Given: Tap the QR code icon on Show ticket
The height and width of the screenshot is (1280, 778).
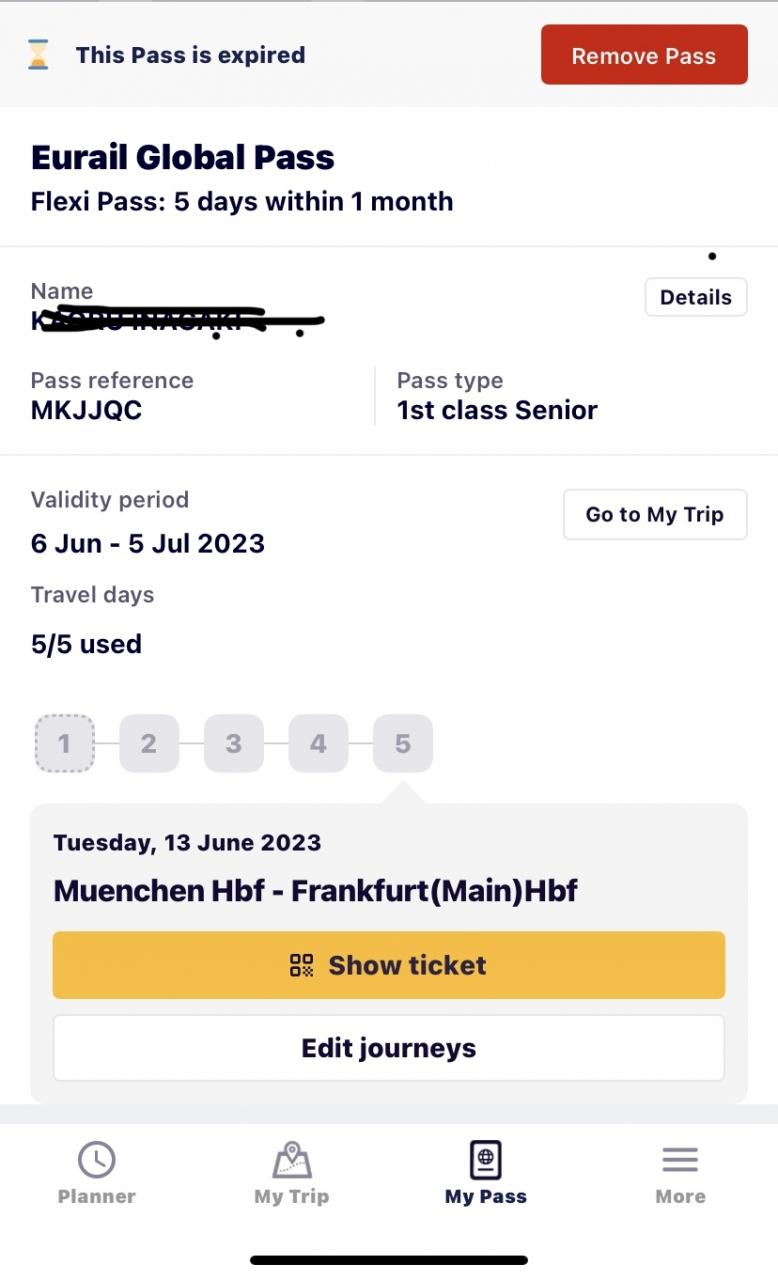Looking at the screenshot, I should click(302, 965).
